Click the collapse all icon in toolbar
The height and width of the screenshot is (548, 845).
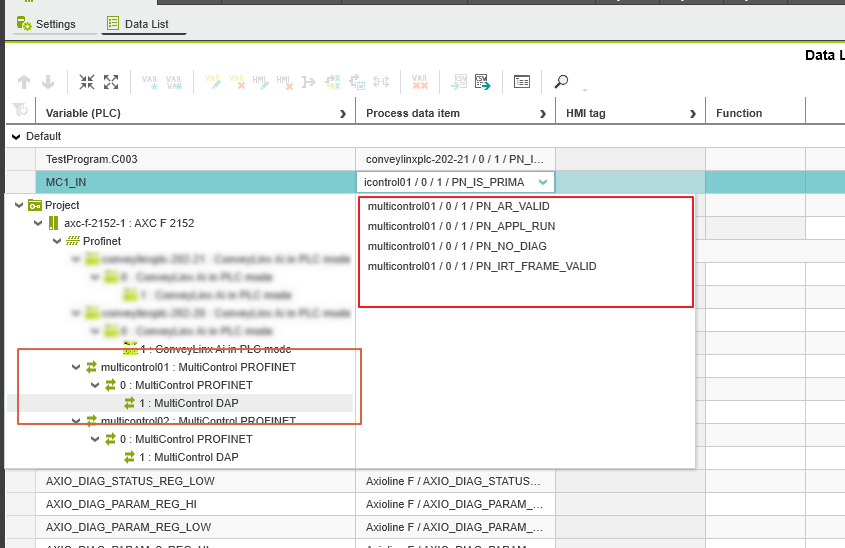[87, 83]
